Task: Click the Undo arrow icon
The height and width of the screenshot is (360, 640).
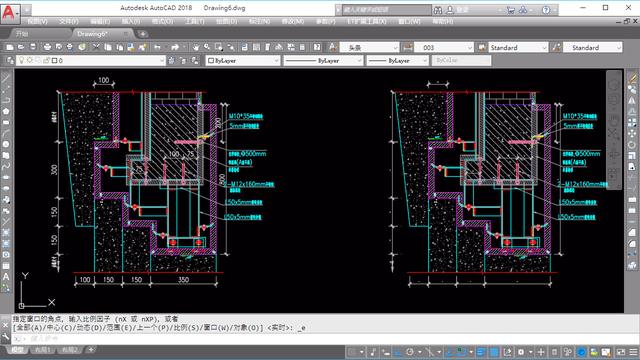Action: tap(157, 47)
